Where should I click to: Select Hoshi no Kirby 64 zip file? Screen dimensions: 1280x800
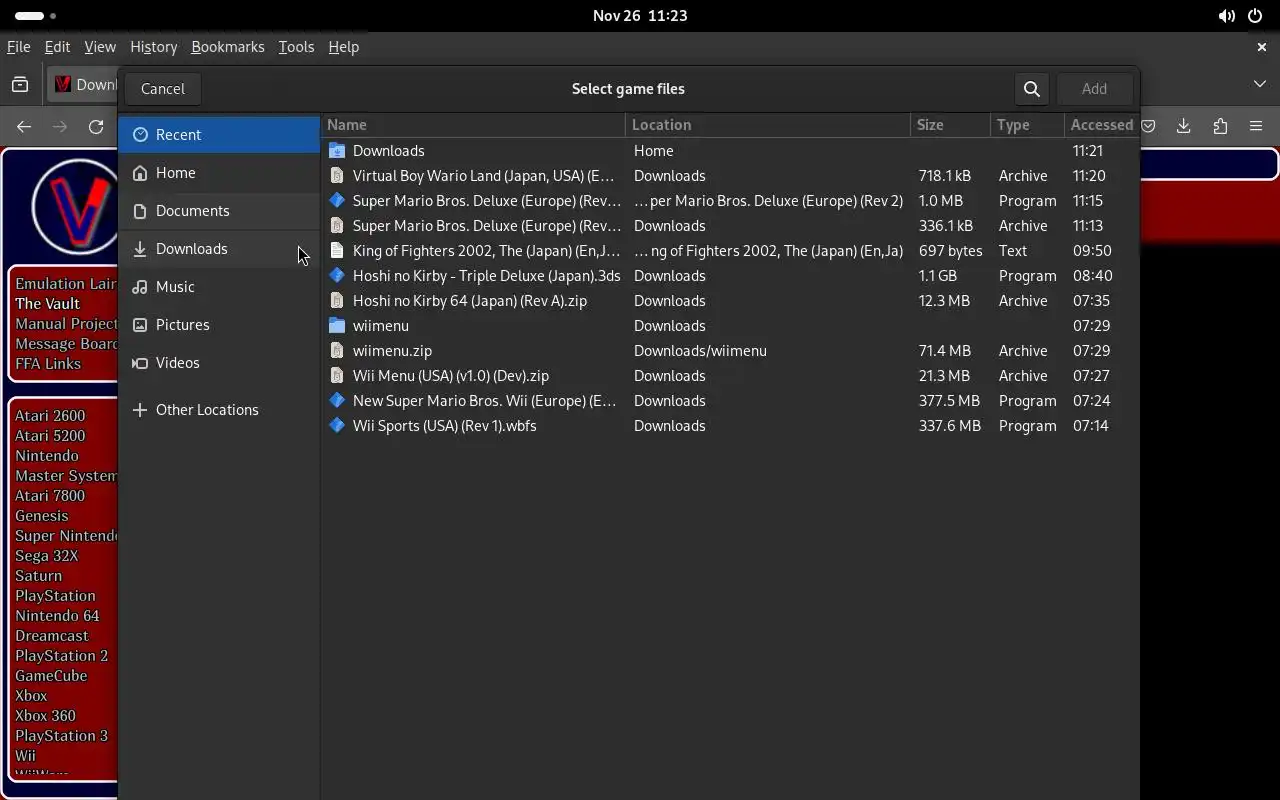pyautogui.click(x=730, y=301)
